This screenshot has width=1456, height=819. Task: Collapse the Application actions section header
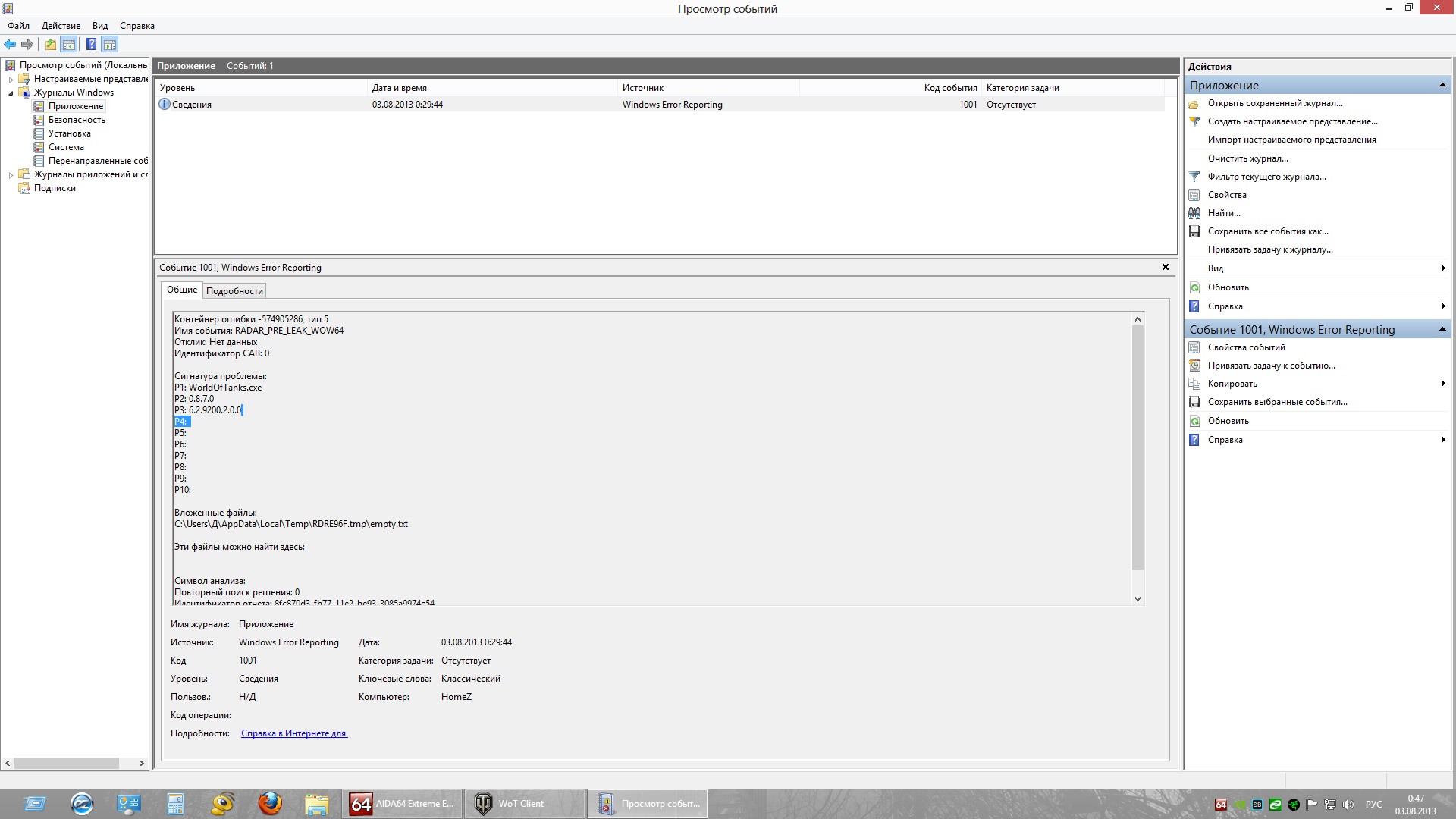pyautogui.click(x=1442, y=85)
